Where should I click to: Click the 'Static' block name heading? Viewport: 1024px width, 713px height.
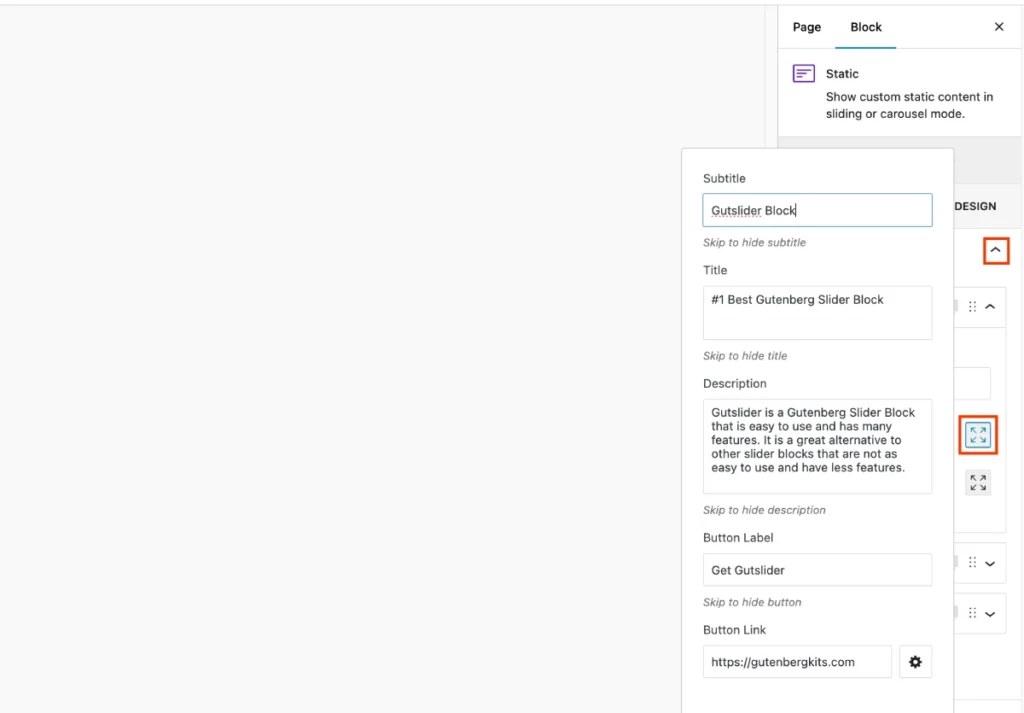842,74
